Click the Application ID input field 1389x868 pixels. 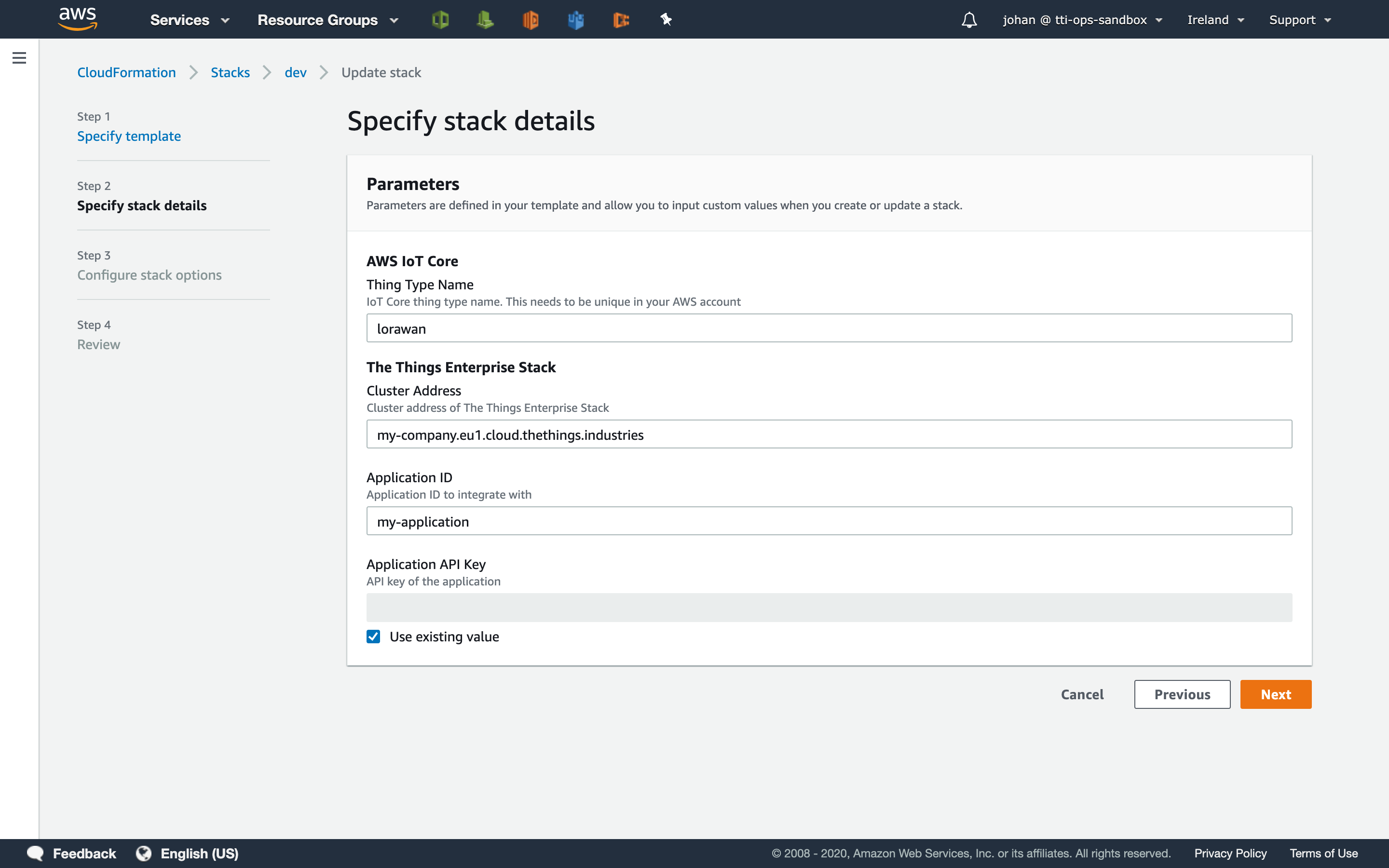pos(829,521)
